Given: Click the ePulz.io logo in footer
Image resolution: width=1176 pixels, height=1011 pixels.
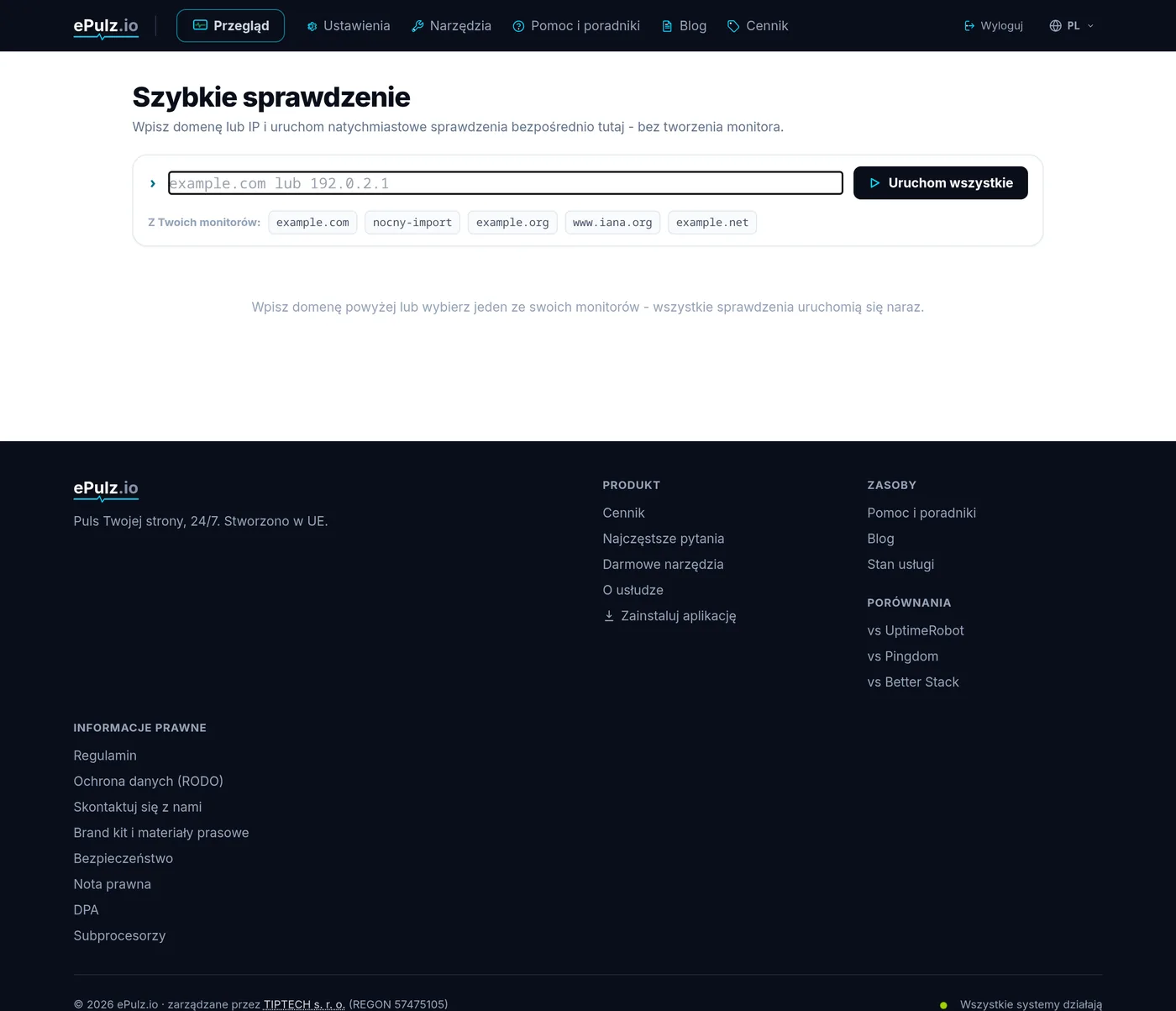Looking at the screenshot, I should pyautogui.click(x=106, y=489).
